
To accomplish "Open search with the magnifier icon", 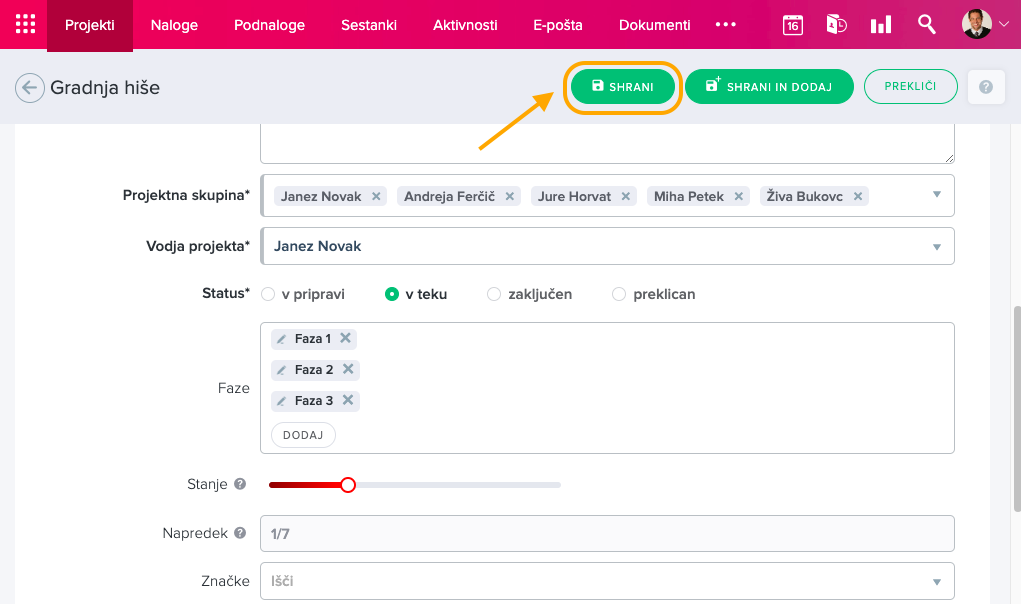I will pyautogui.click(x=926, y=25).
